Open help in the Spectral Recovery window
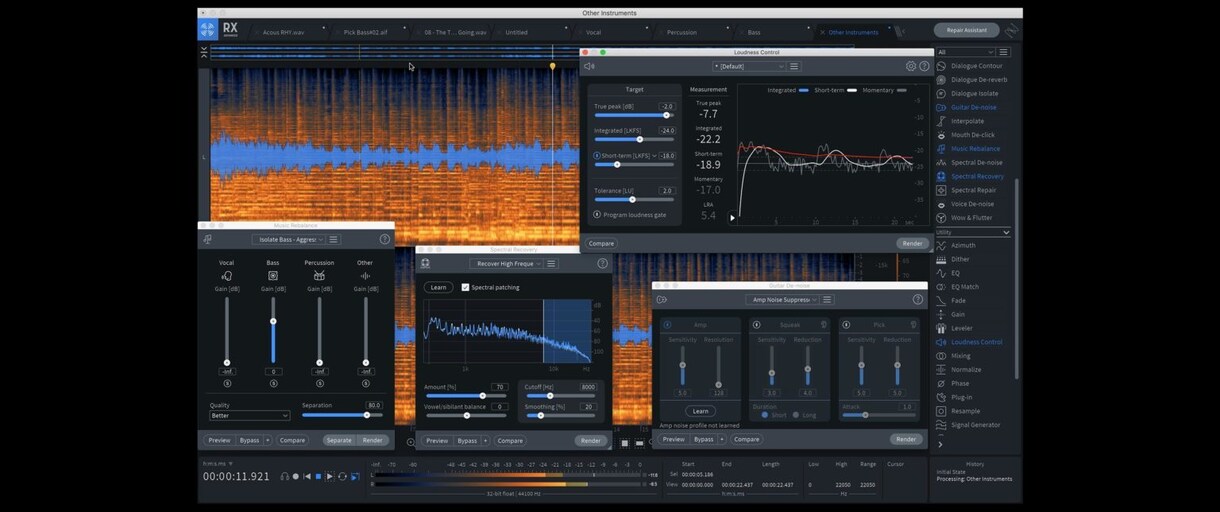Viewport: 1220px width, 512px height. [603, 264]
